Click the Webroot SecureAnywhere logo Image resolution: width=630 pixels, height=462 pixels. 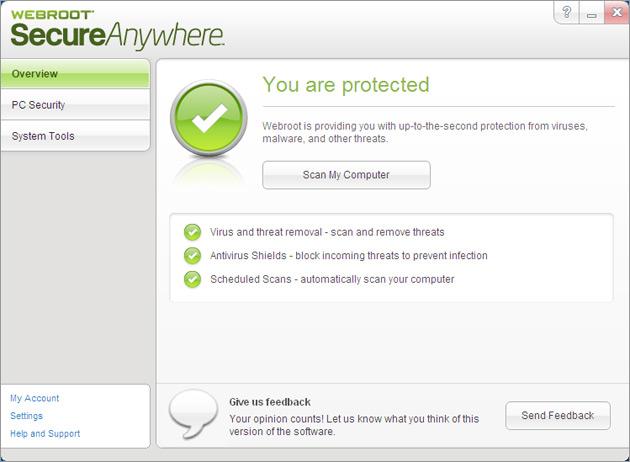pyautogui.click(x=117, y=30)
